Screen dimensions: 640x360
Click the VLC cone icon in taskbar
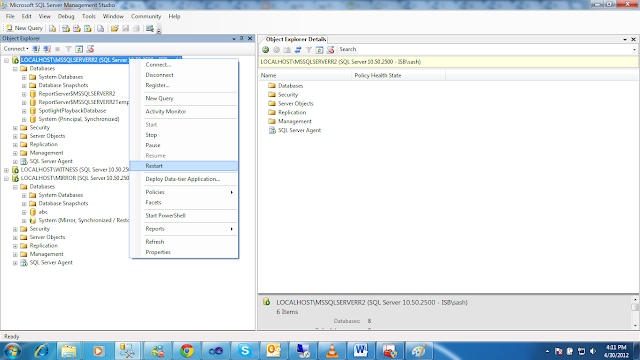click(332, 351)
